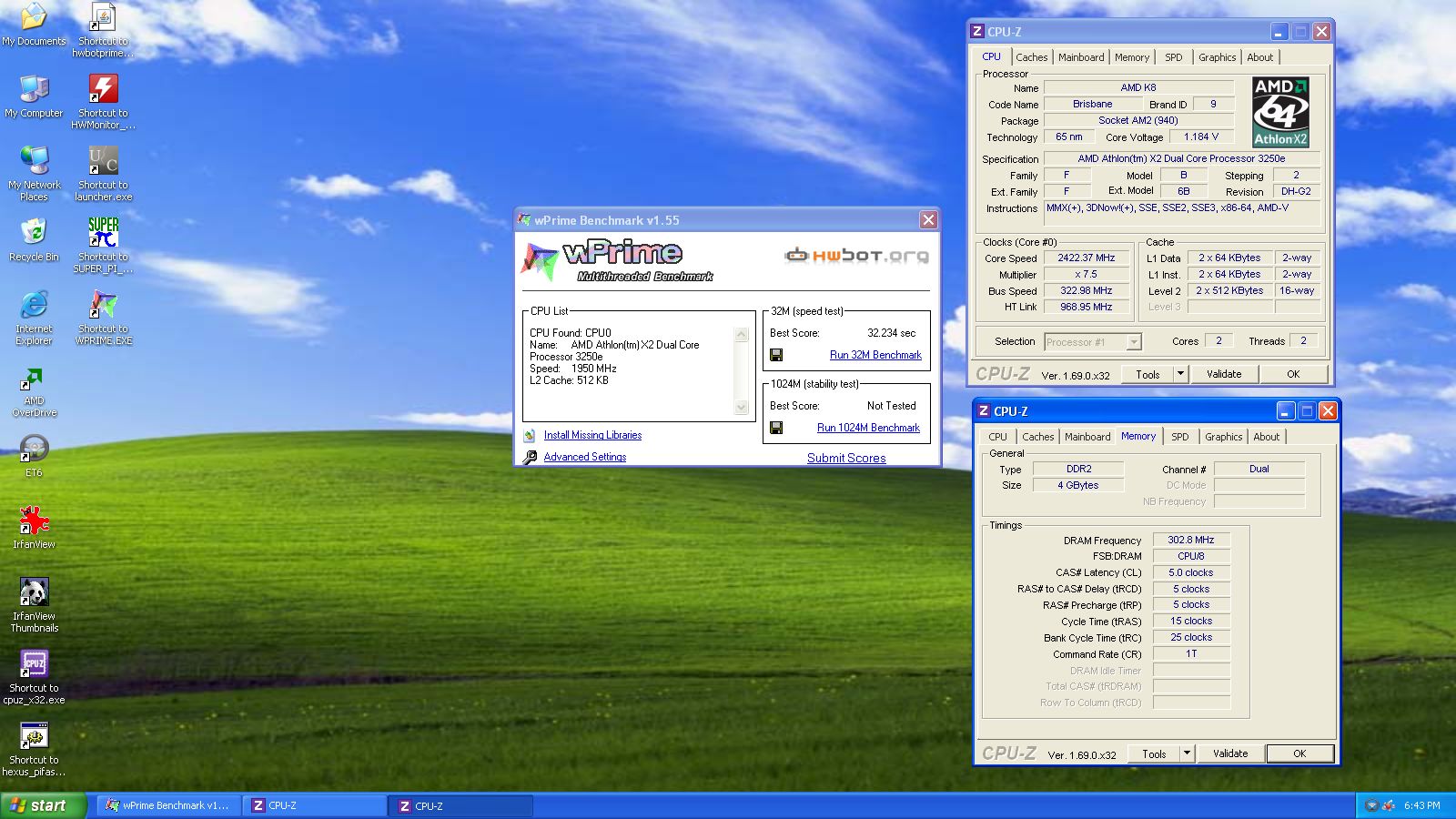
Task: Click Run 32M Benchmark link
Action: pyautogui.click(x=875, y=355)
